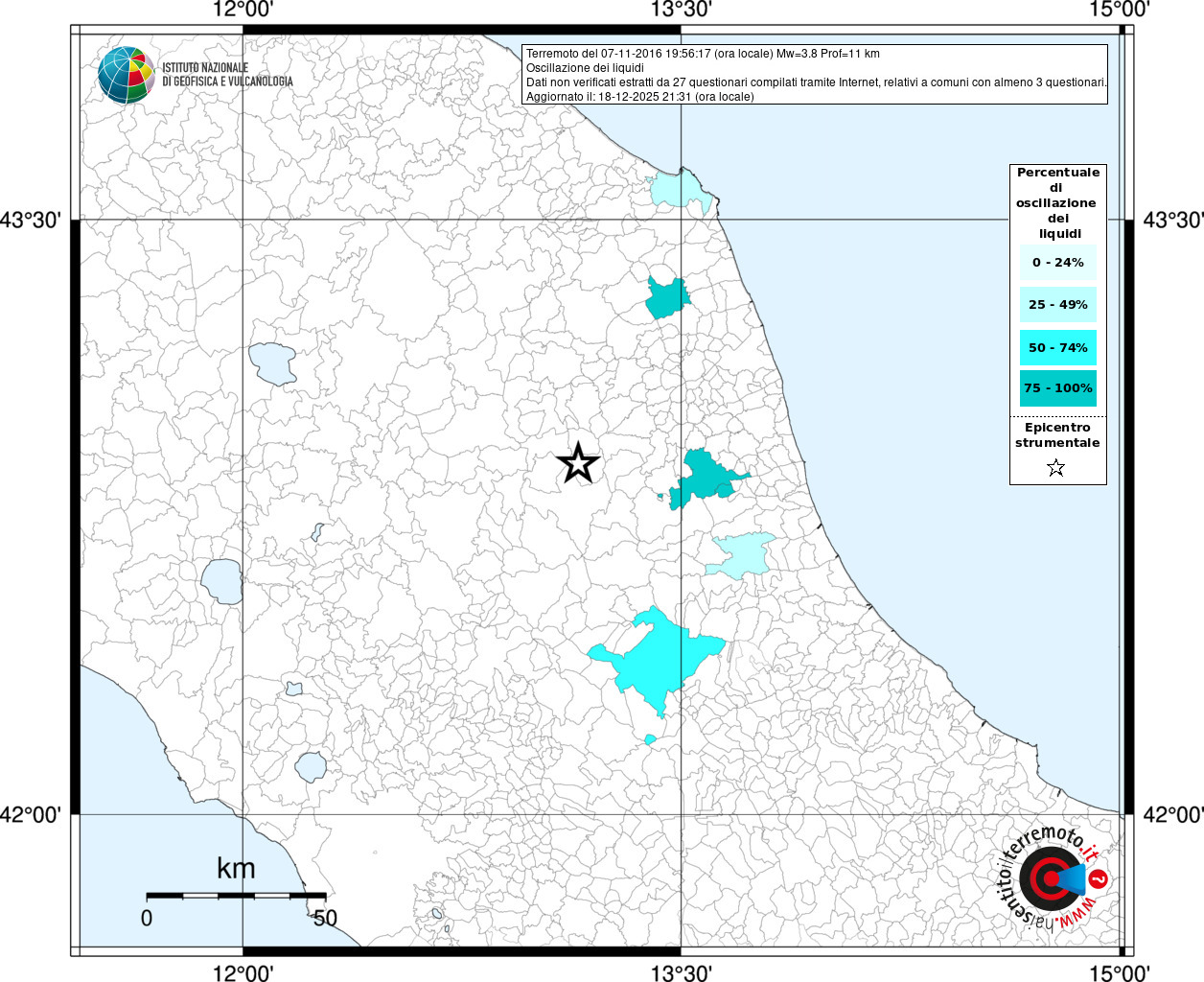Click the Istituto Nazionale di Geofisica text
This screenshot has width=1204, height=982.
227,75
